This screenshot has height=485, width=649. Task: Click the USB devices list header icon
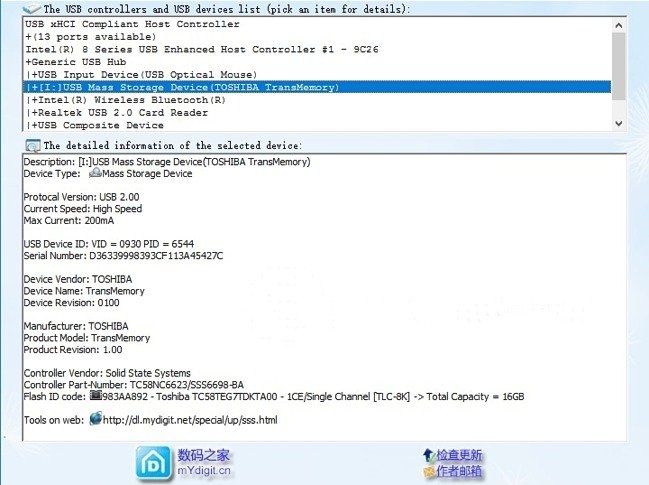(x=31, y=8)
